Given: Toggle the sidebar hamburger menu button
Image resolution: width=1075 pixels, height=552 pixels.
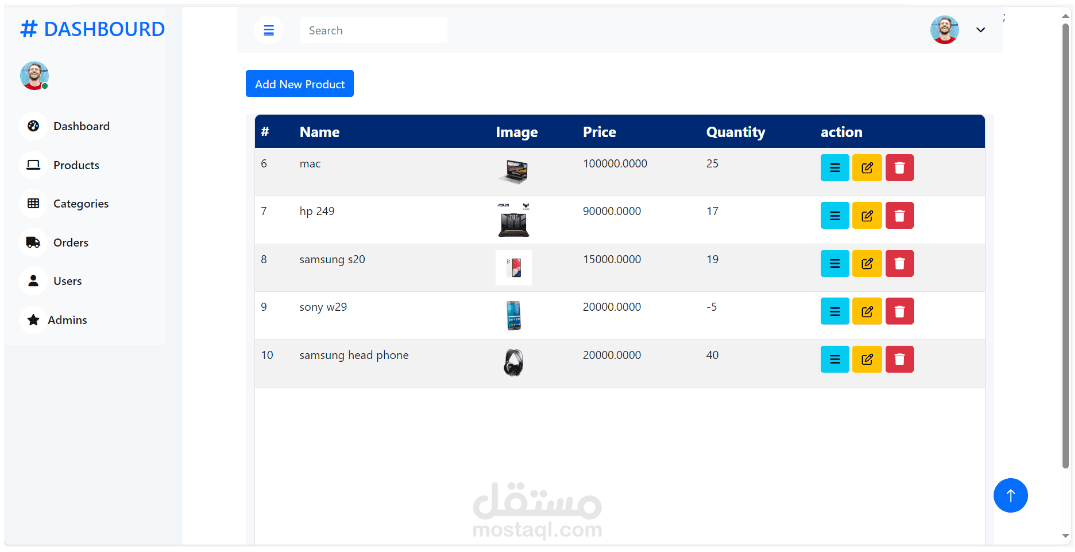Looking at the screenshot, I should pos(268,30).
